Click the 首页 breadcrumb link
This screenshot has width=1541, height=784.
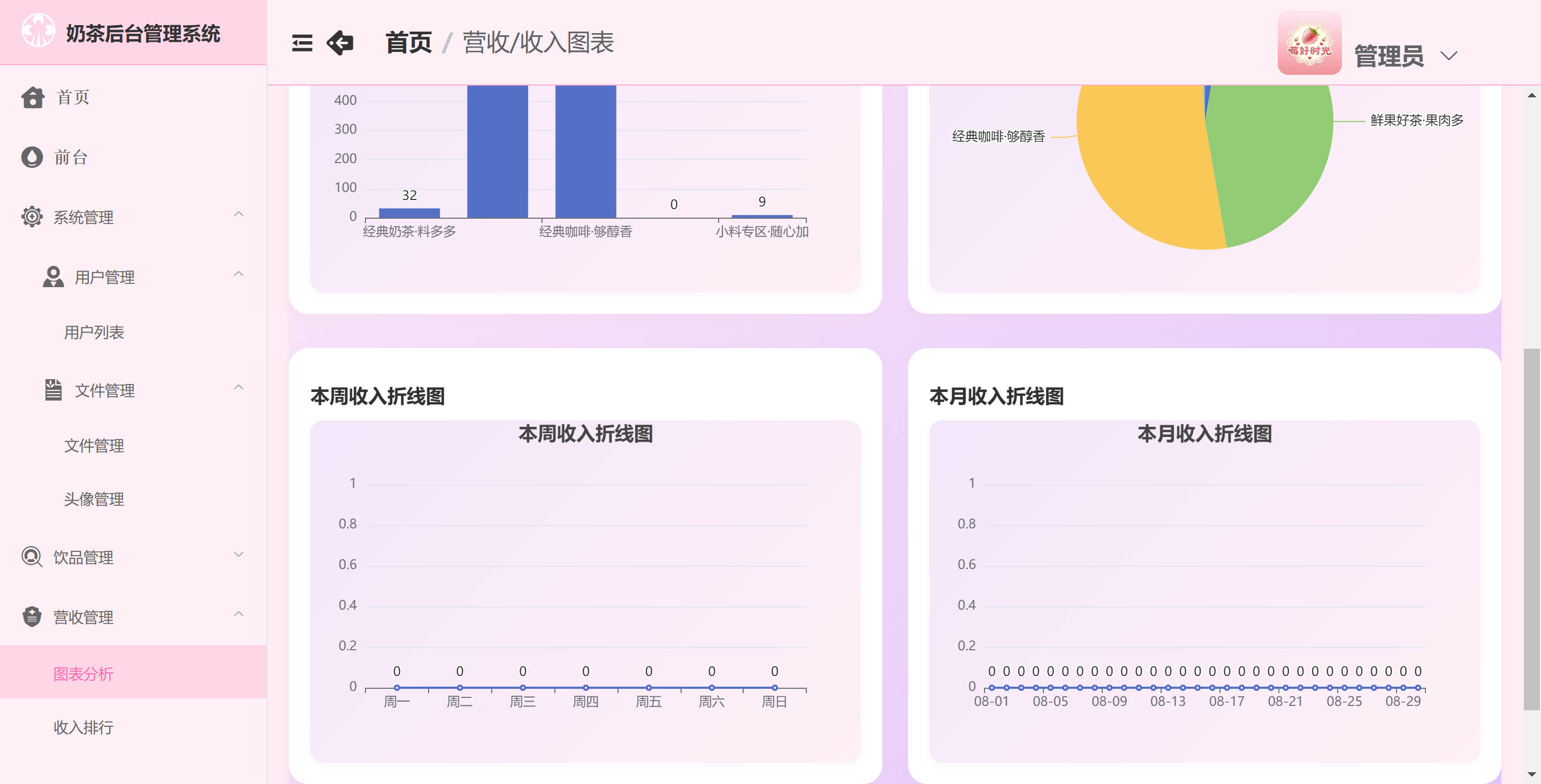pos(409,43)
